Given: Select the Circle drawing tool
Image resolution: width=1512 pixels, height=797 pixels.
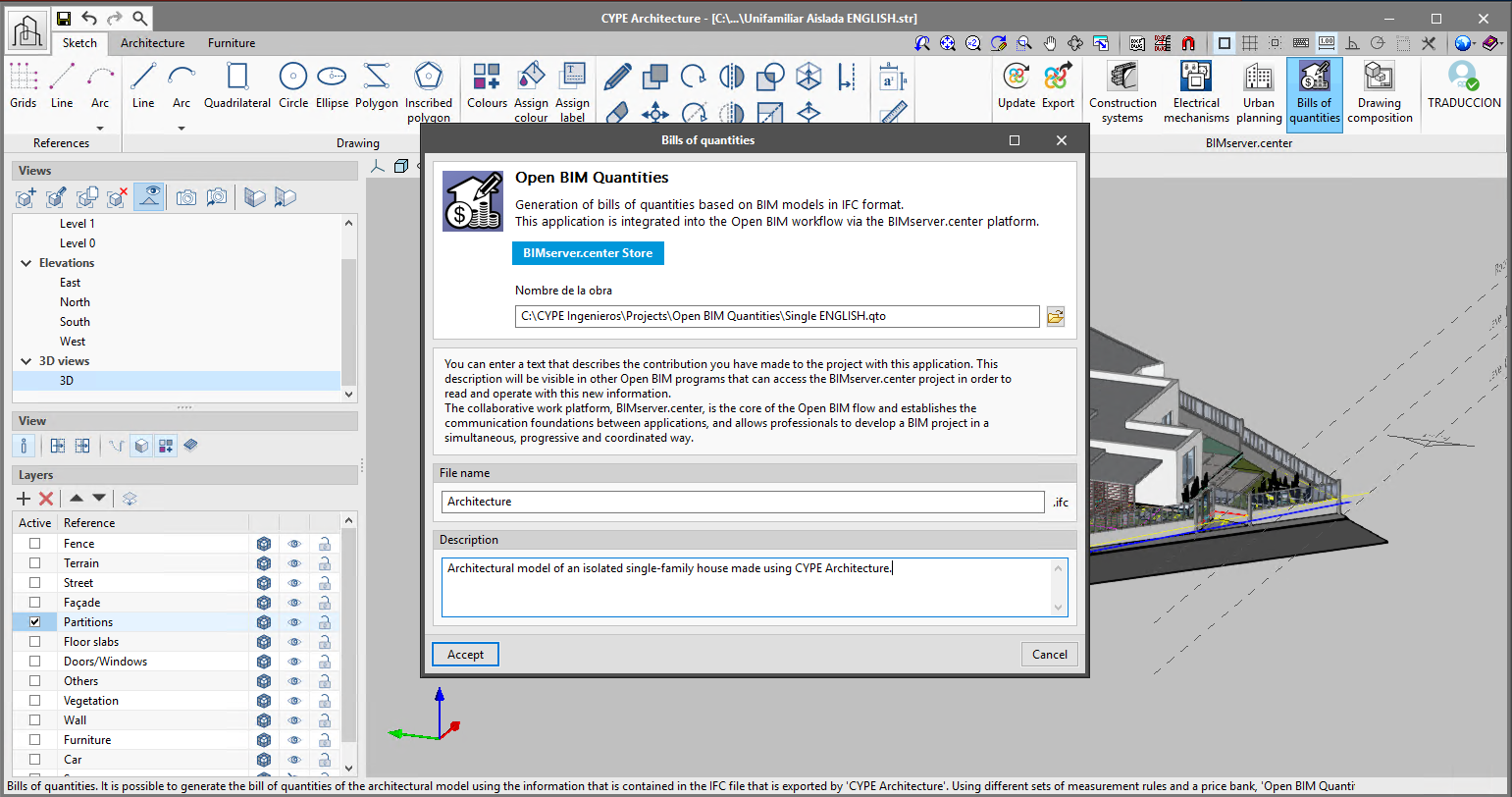Looking at the screenshot, I should pos(293,84).
